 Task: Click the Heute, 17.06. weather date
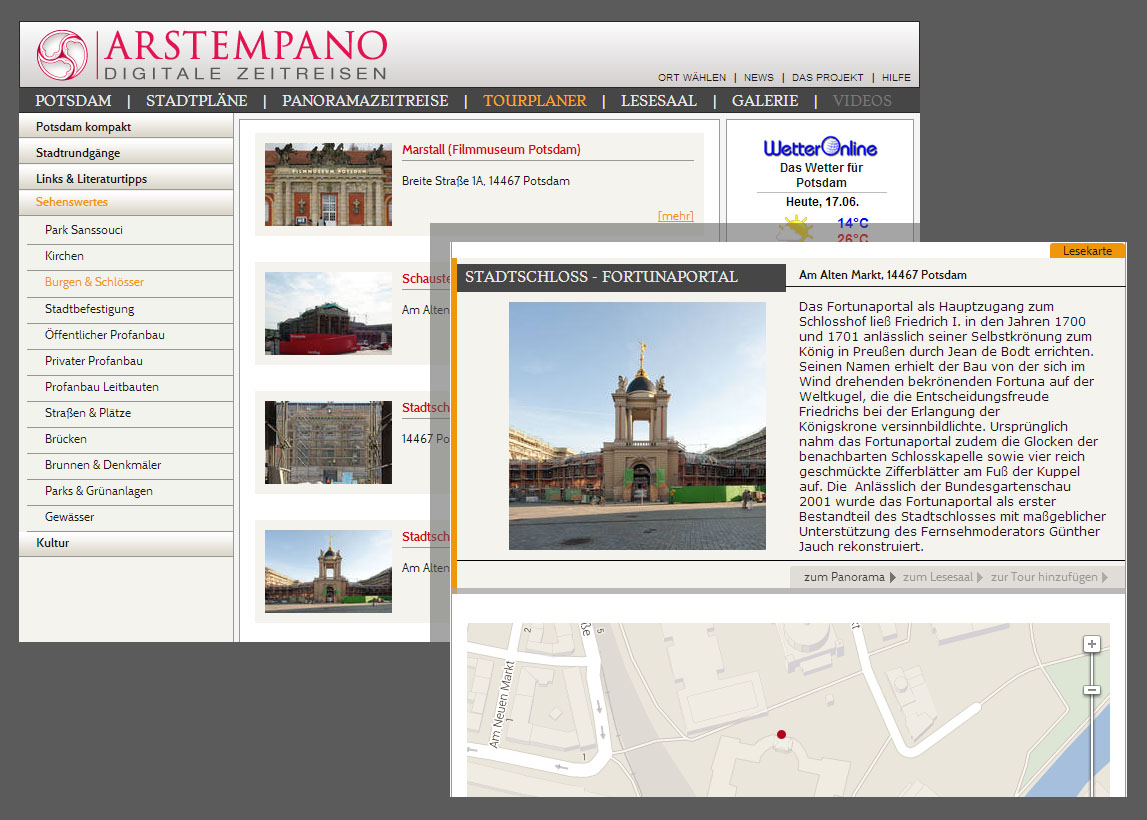(x=822, y=202)
